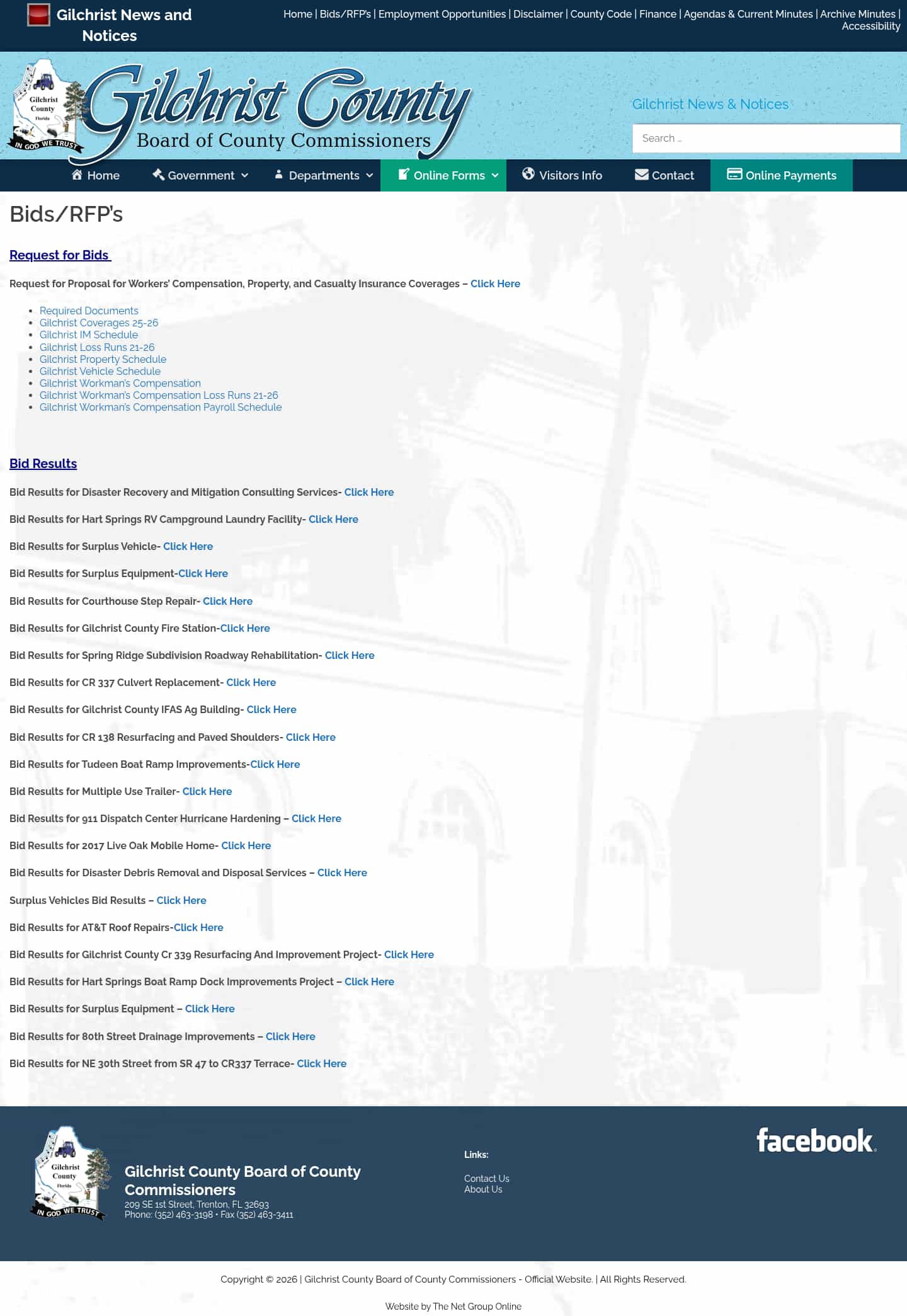907x1316 pixels.
Task: Click the envelope icon beside Contact
Action: tap(641, 175)
